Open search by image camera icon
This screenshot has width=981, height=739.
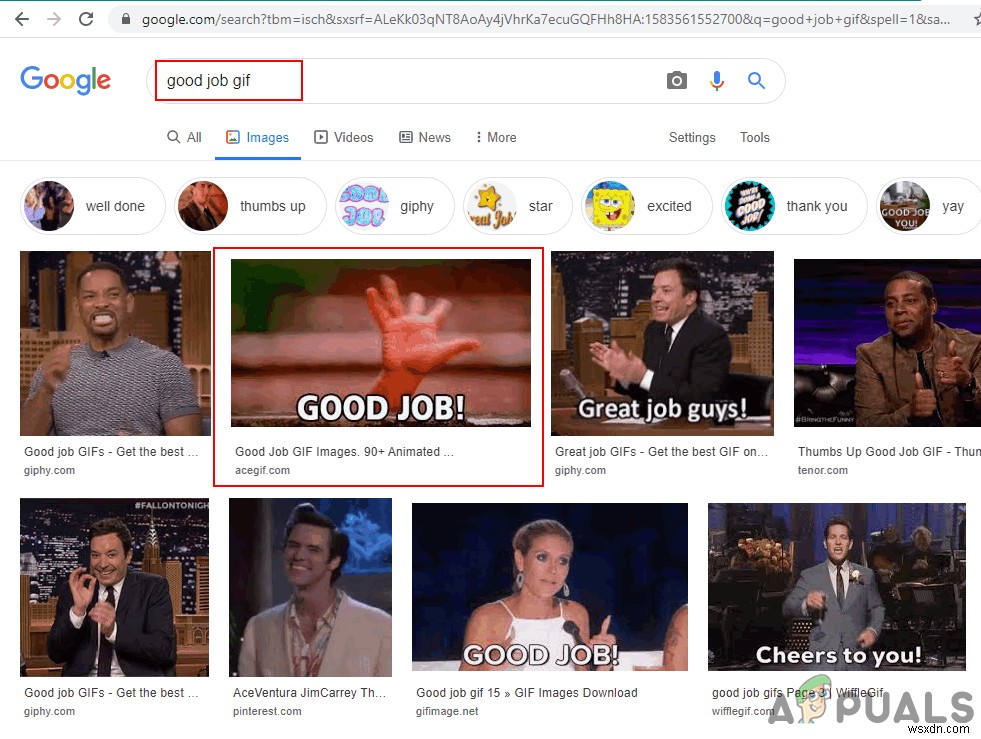tap(677, 80)
